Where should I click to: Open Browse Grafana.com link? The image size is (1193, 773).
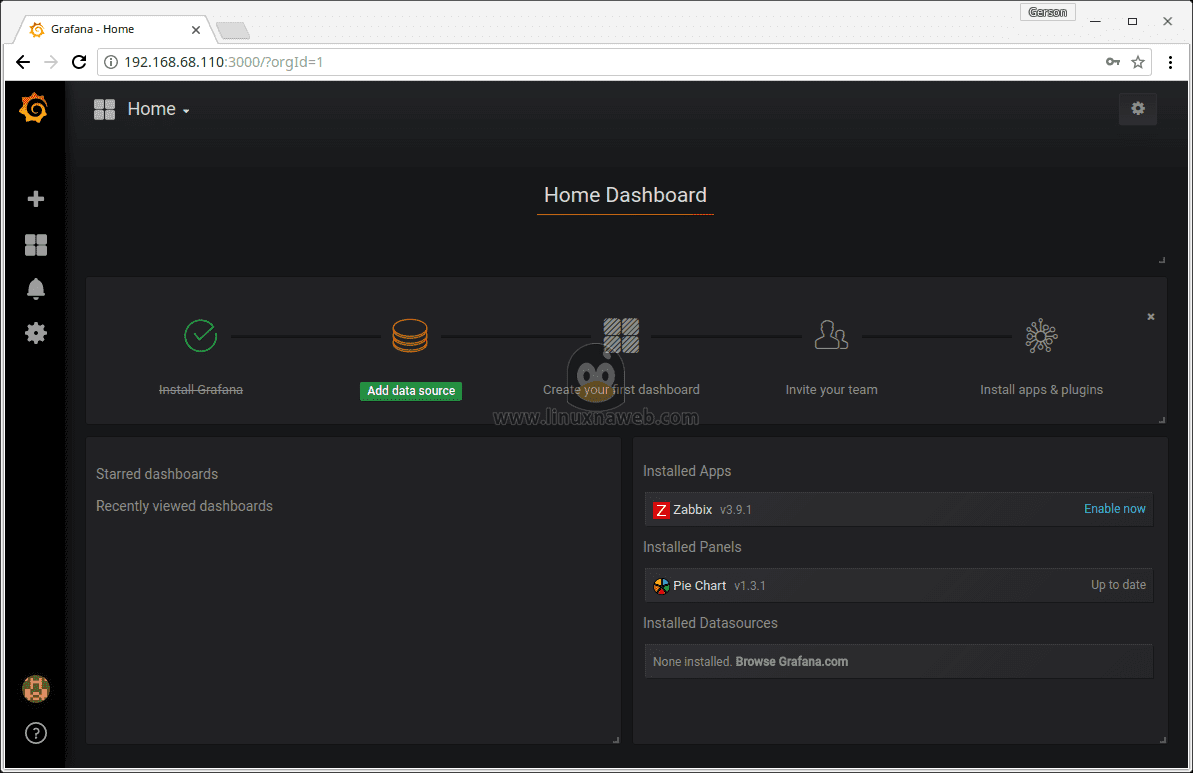pos(791,662)
